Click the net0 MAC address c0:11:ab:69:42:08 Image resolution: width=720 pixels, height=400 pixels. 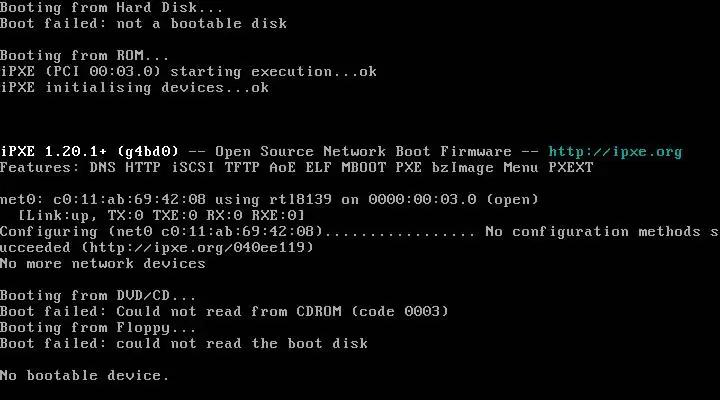click(x=129, y=200)
